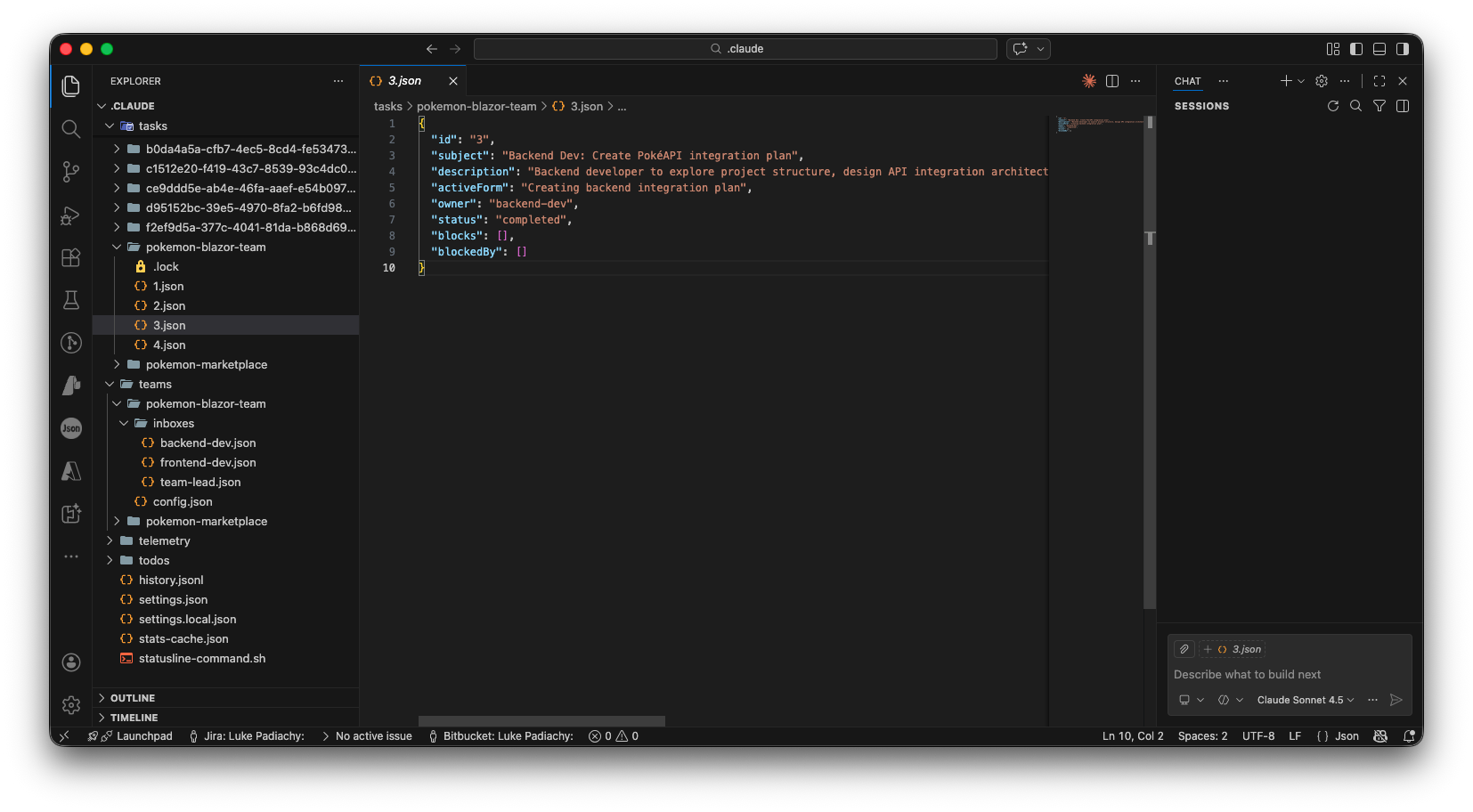
Task: Expand the pokemon-marketplace folder under tasks
Action: 206,365
